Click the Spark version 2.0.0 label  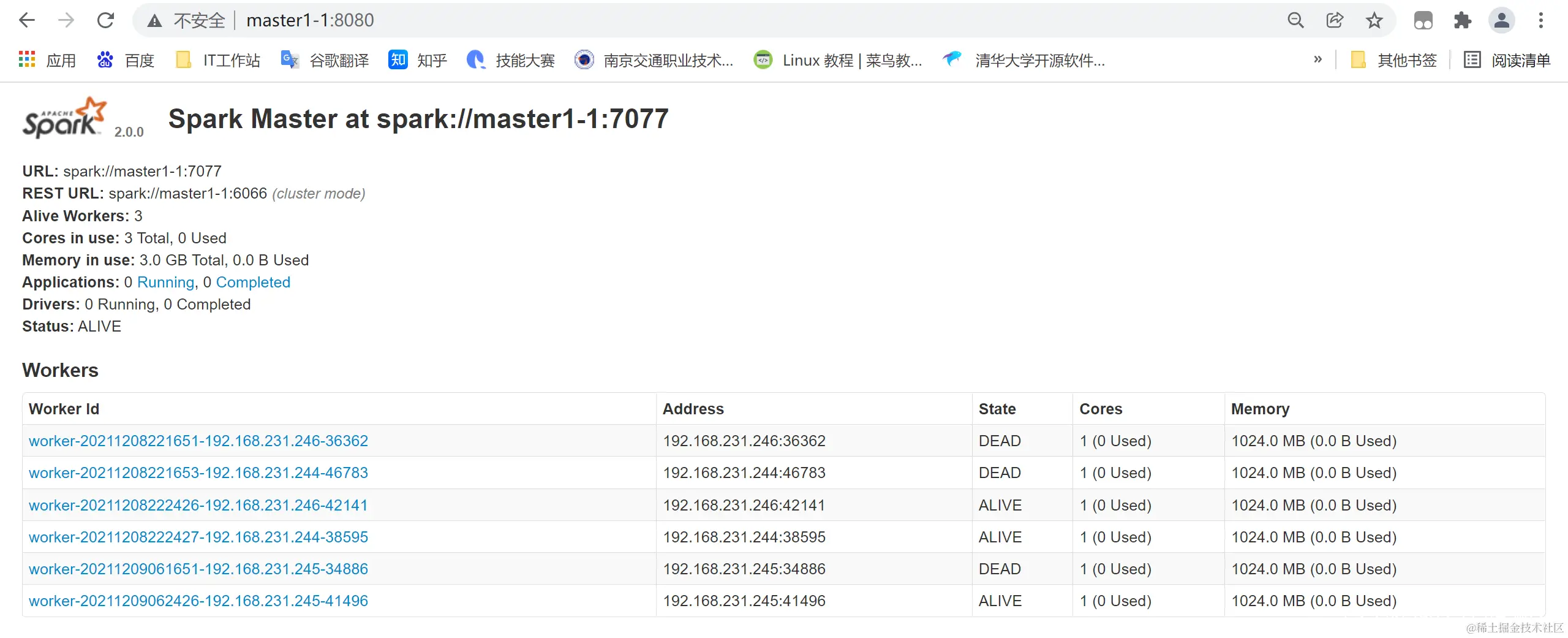(129, 132)
